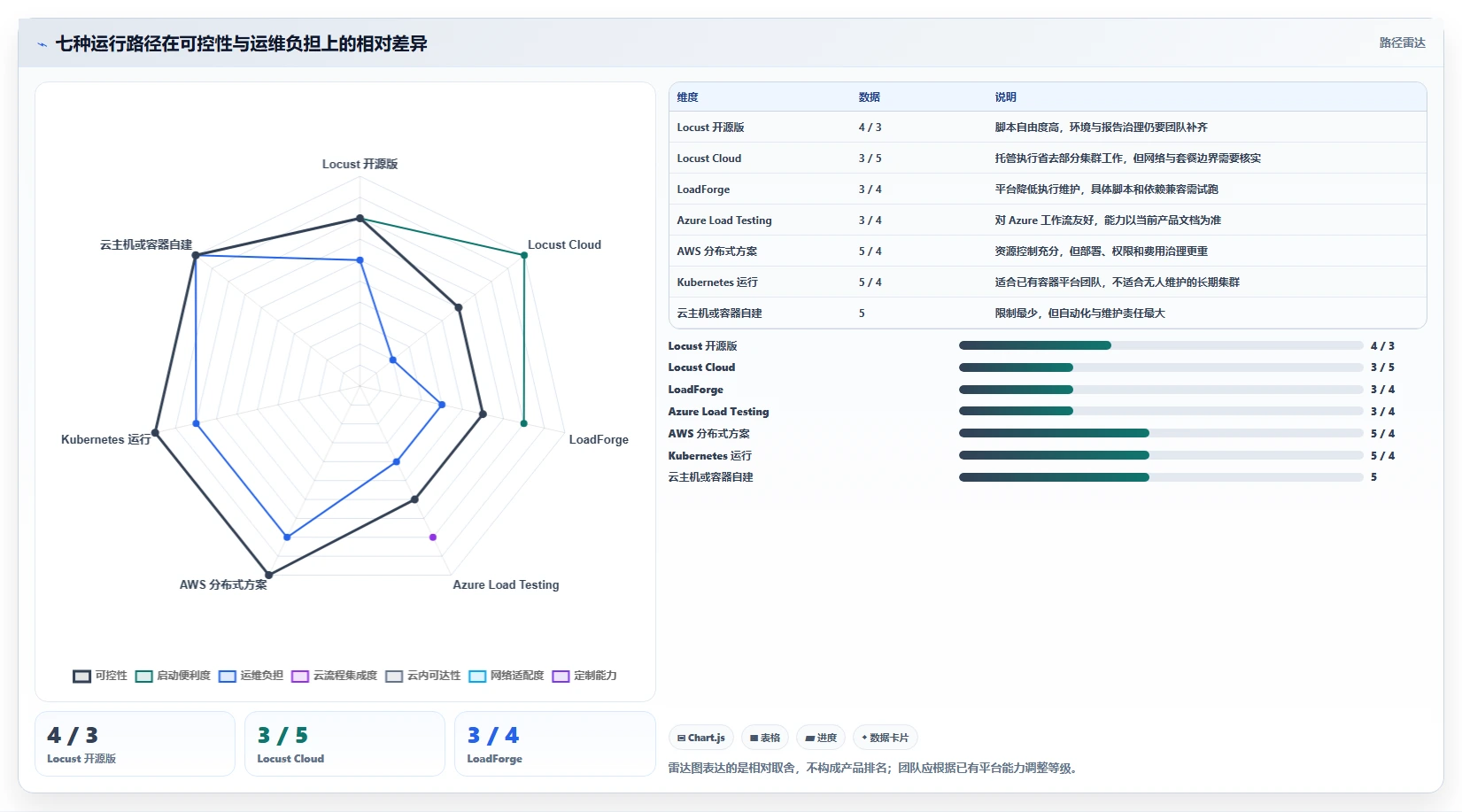Click the Locust Cloud progress bar
The image size is (1462, 812).
[x=1161, y=367]
